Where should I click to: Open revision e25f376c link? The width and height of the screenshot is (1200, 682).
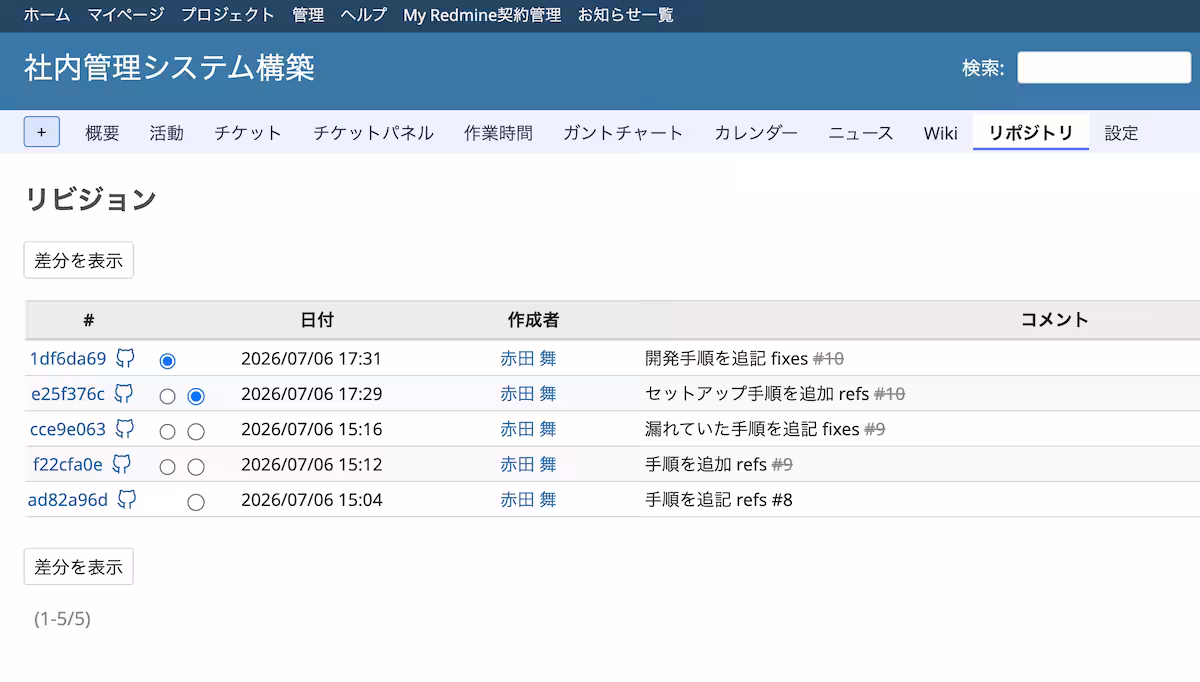pos(68,394)
